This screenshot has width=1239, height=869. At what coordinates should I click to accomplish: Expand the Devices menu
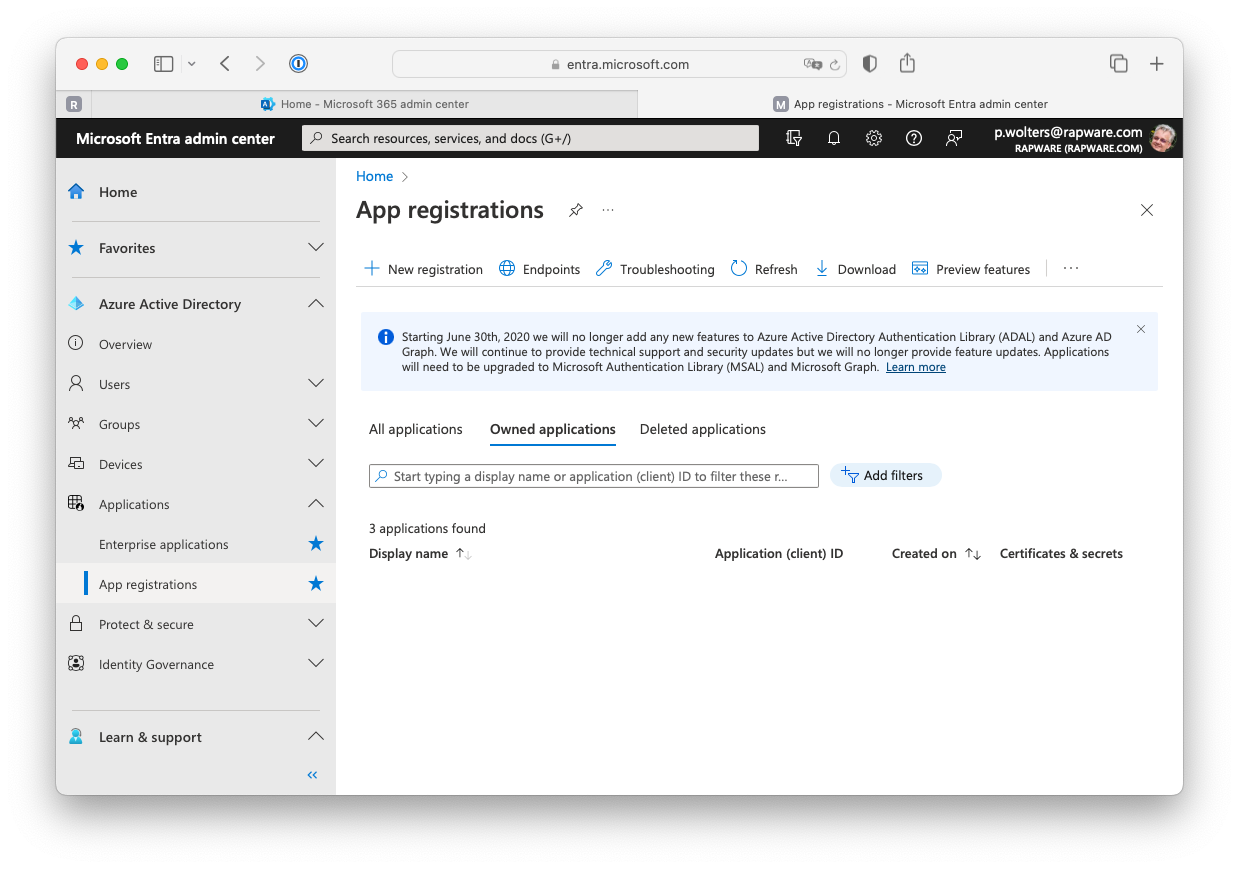pos(316,464)
